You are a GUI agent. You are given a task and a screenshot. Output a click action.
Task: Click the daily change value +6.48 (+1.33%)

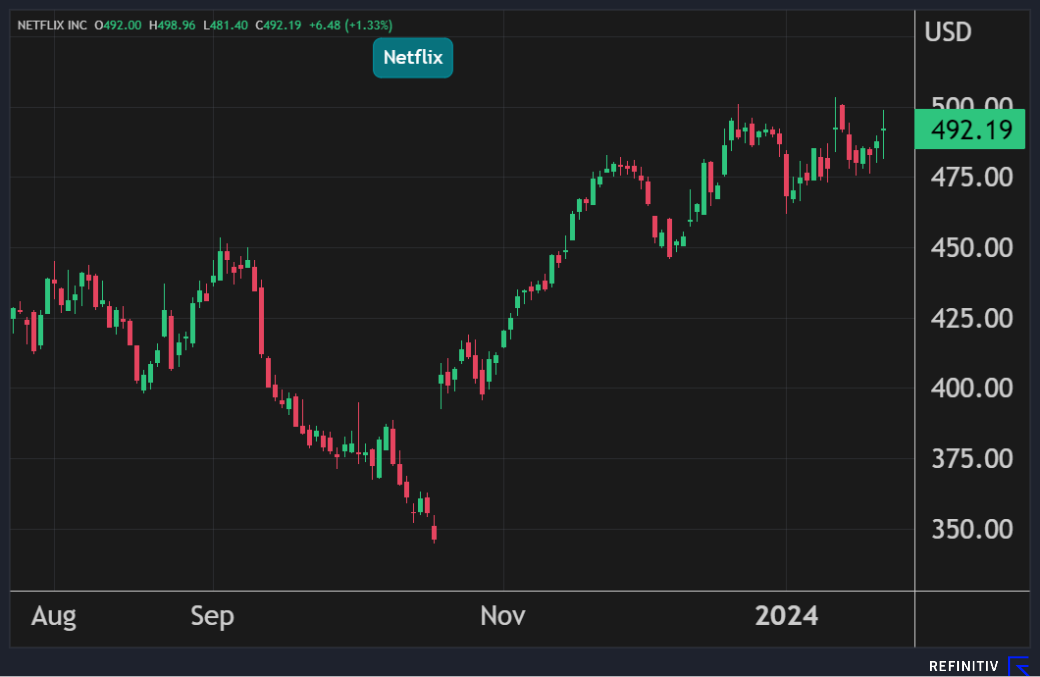tap(349, 24)
